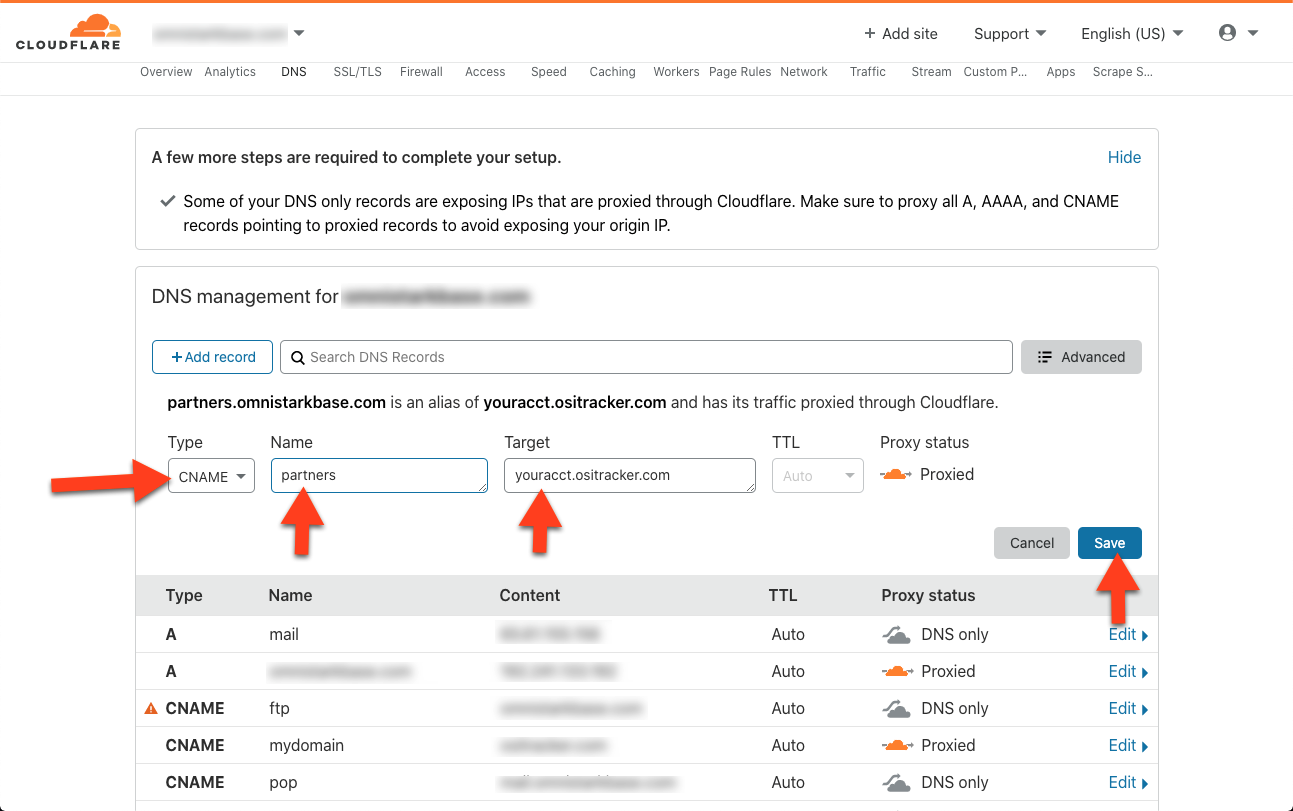1293x811 pixels.
Task: Click the Cloudflare logo
Action: (68, 32)
